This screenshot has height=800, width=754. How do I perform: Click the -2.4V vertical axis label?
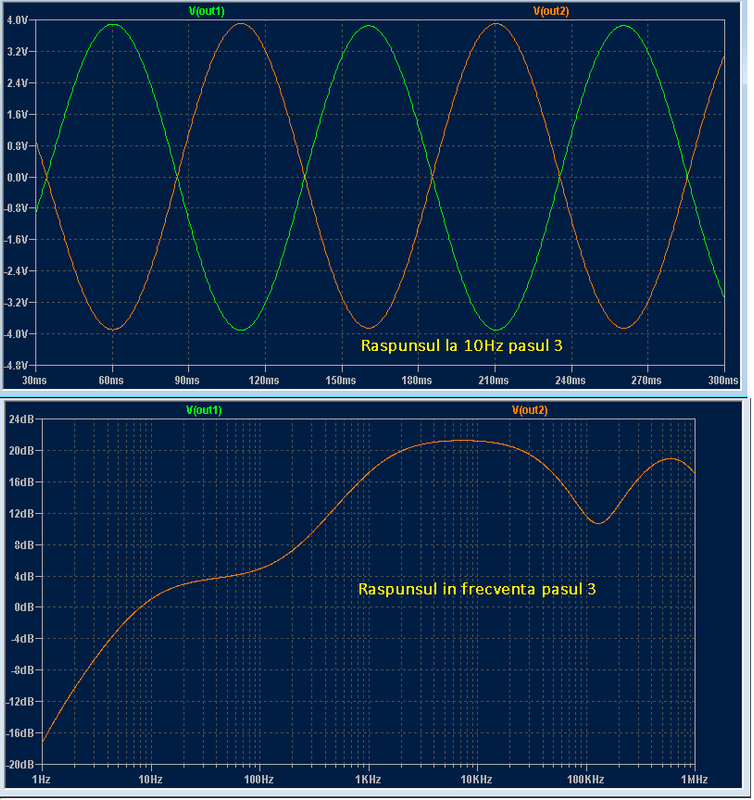tap(16, 271)
